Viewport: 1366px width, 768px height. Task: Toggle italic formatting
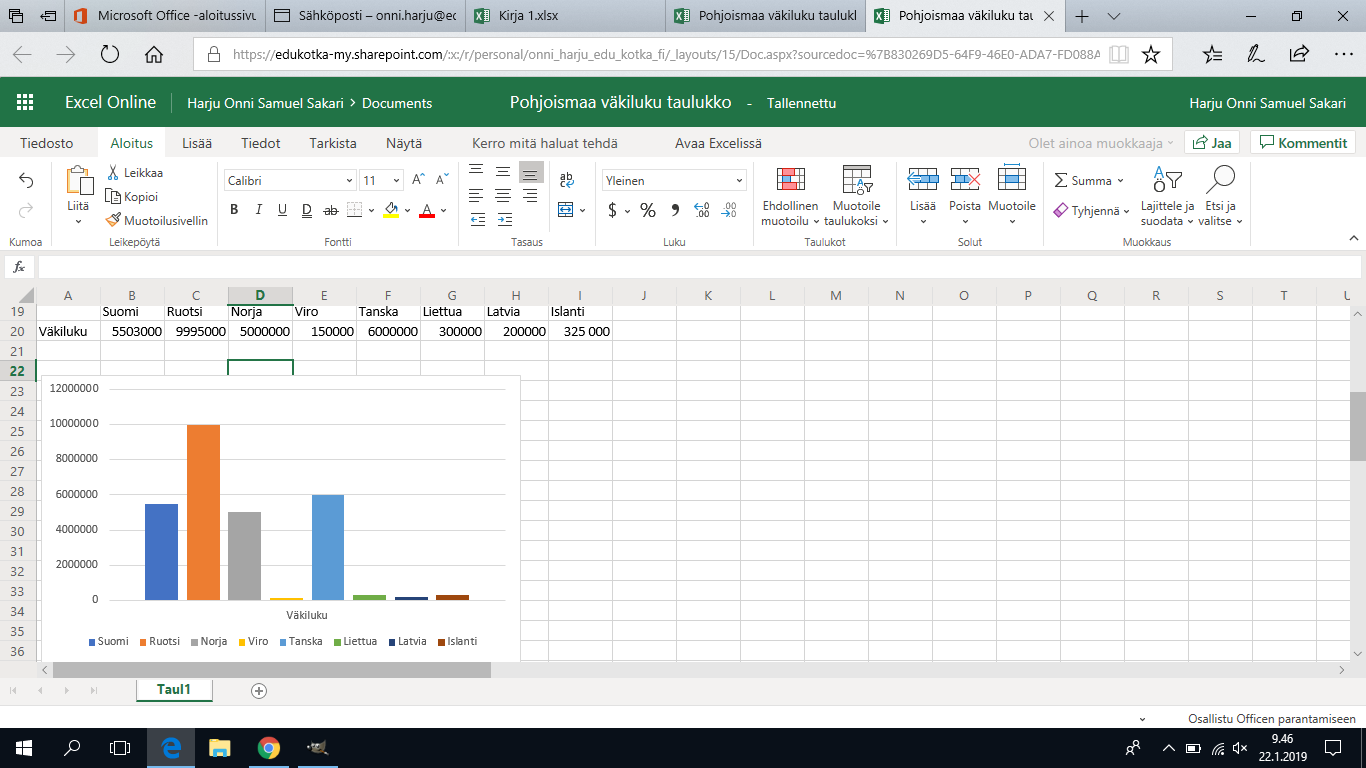tap(258, 210)
